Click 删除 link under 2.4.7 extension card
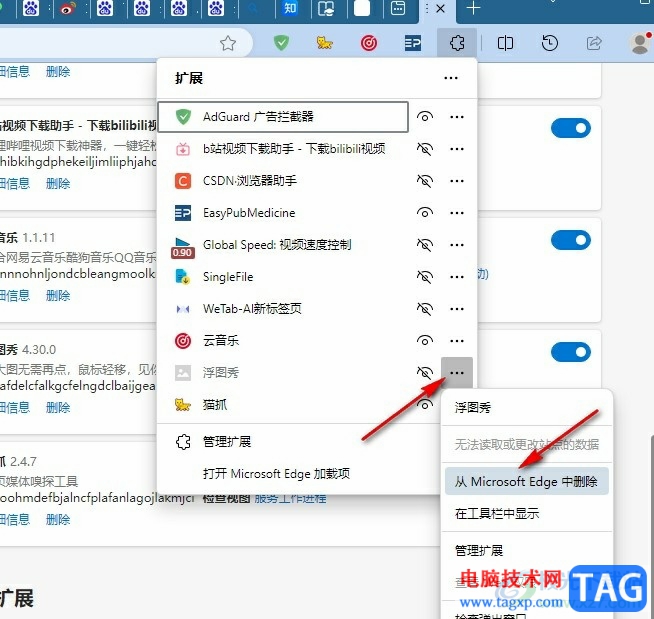The image size is (654, 619). pyautogui.click(x=58, y=520)
